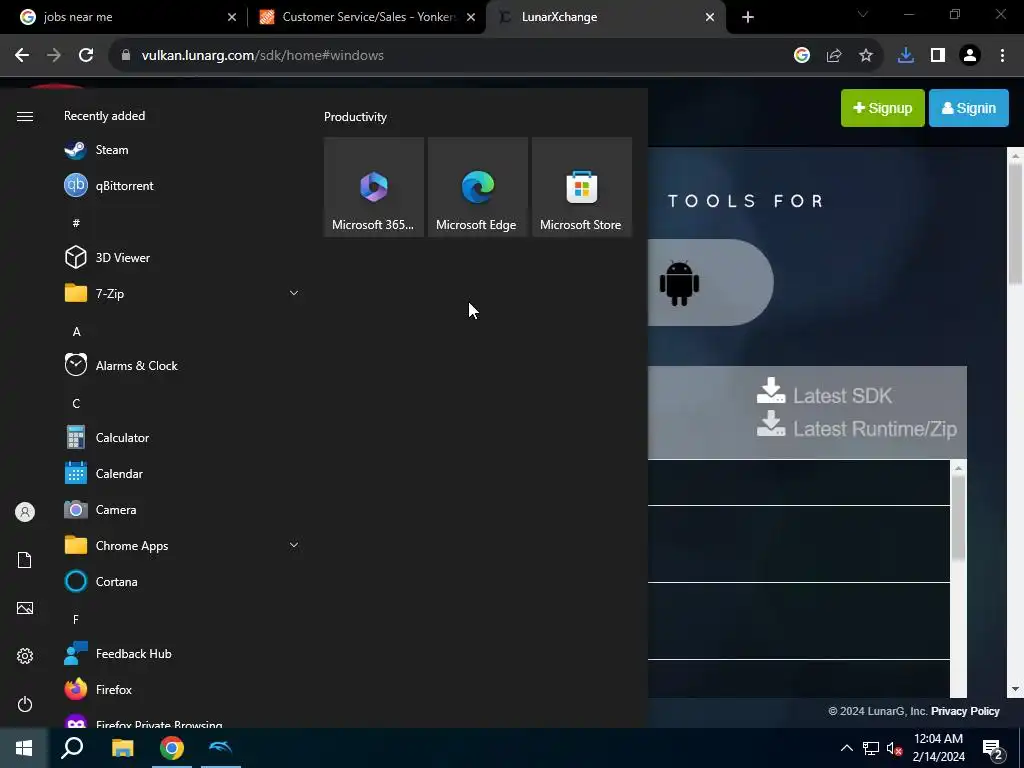Click the 'Recently added' heading

tap(104, 116)
